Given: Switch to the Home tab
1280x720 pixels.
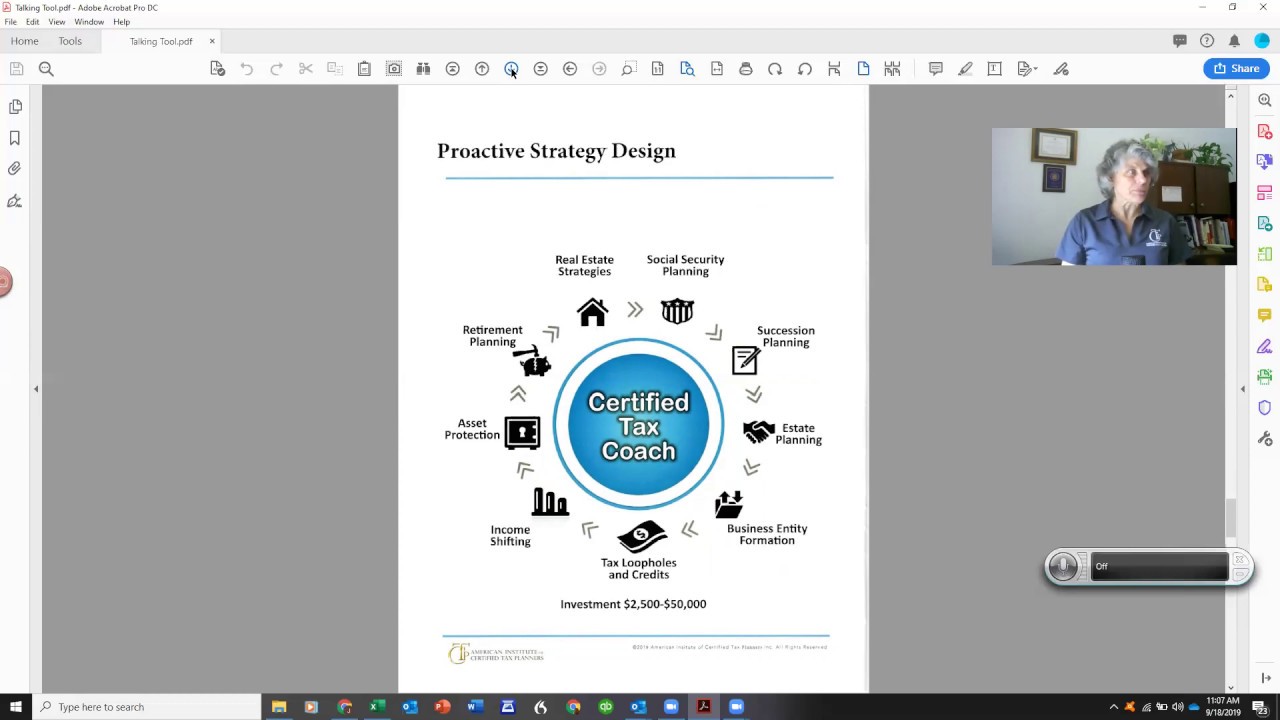Looking at the screenshot, I should click(x=25, y=41).
